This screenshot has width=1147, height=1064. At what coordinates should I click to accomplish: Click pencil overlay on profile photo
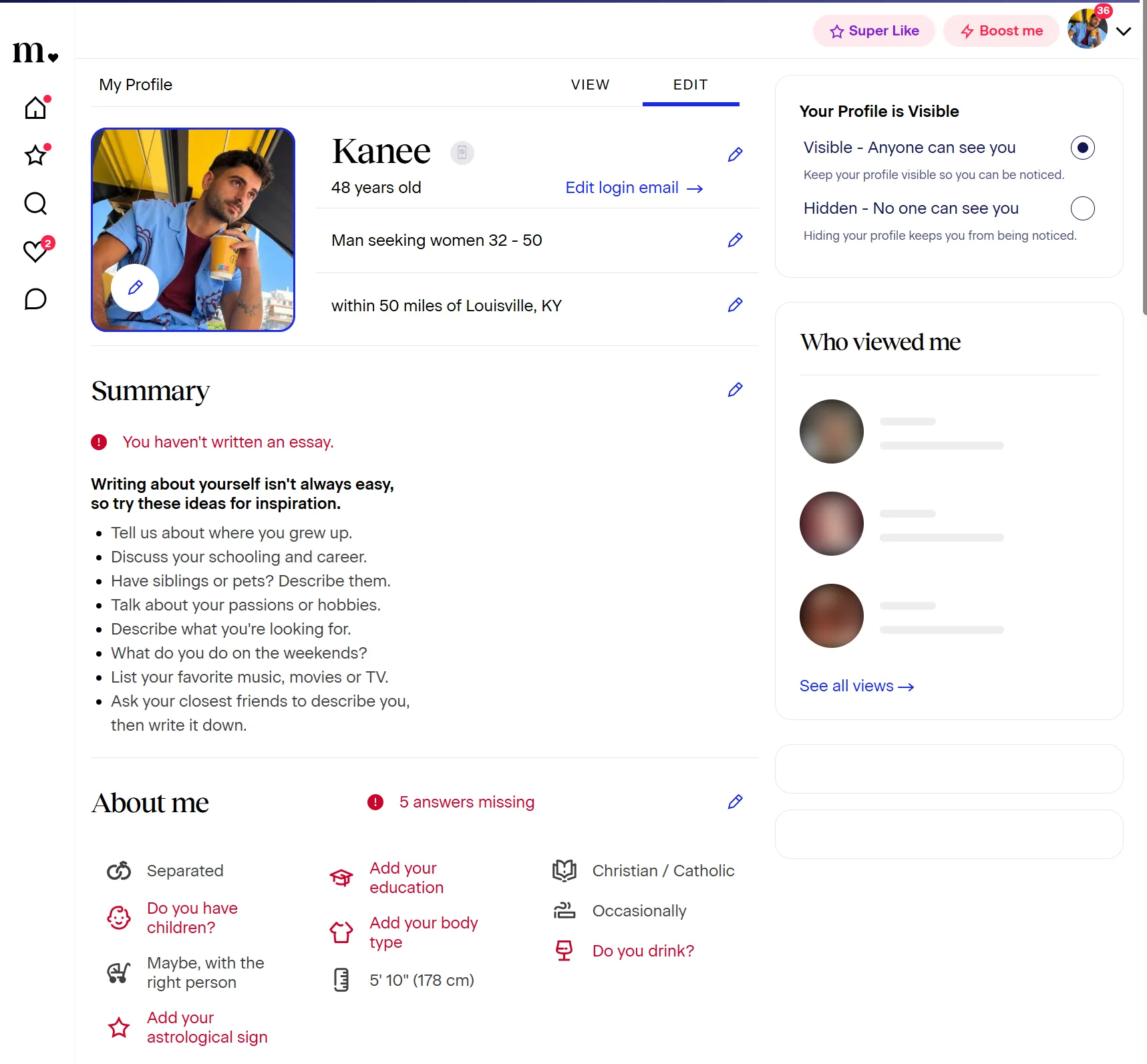coord(135,288)
